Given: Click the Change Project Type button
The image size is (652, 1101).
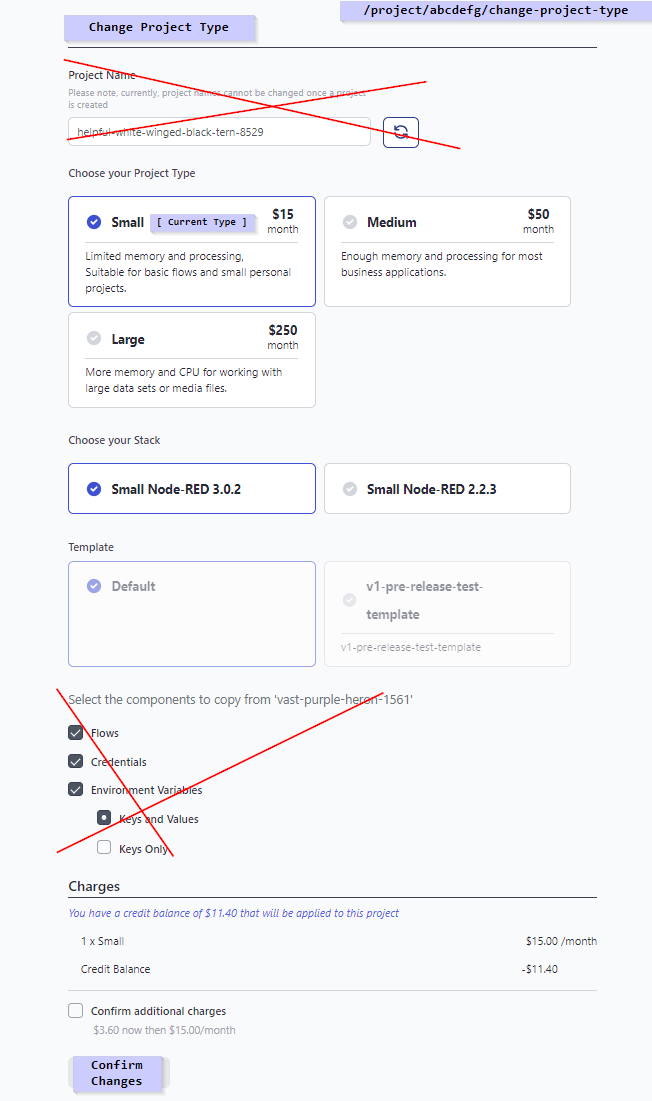Looking at the screenshot, I should (160, 27).
